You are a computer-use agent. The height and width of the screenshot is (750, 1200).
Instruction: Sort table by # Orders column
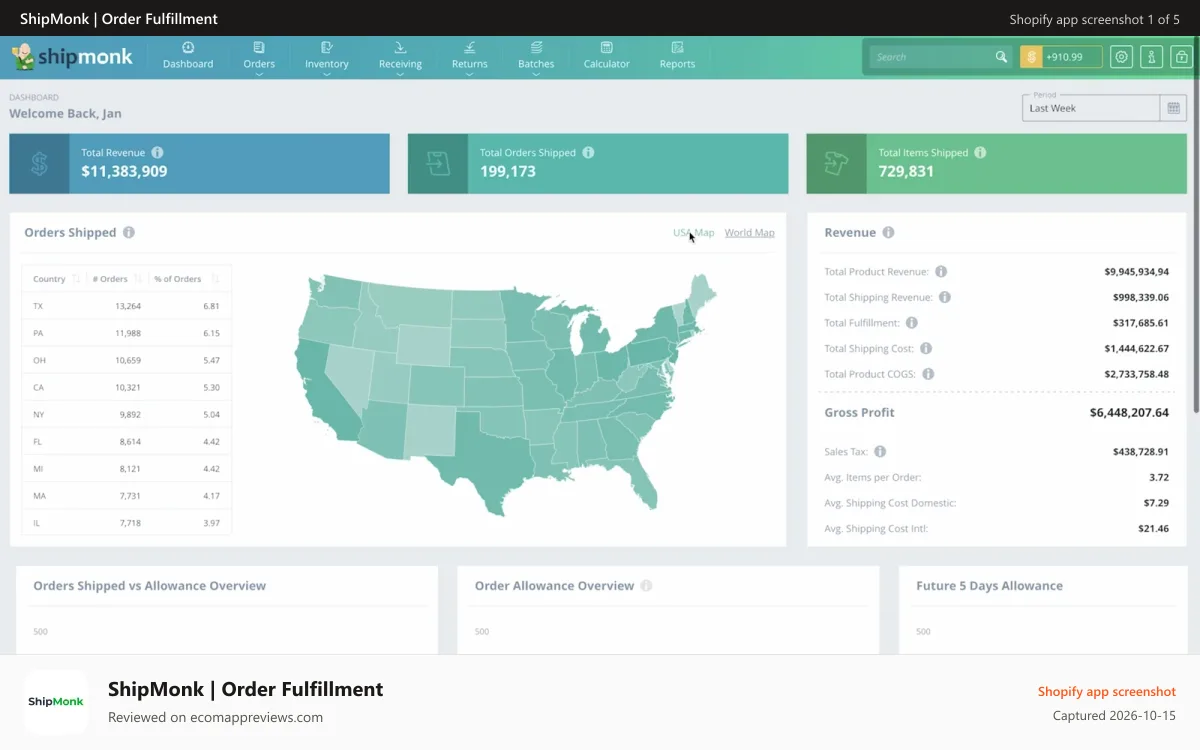117,279
